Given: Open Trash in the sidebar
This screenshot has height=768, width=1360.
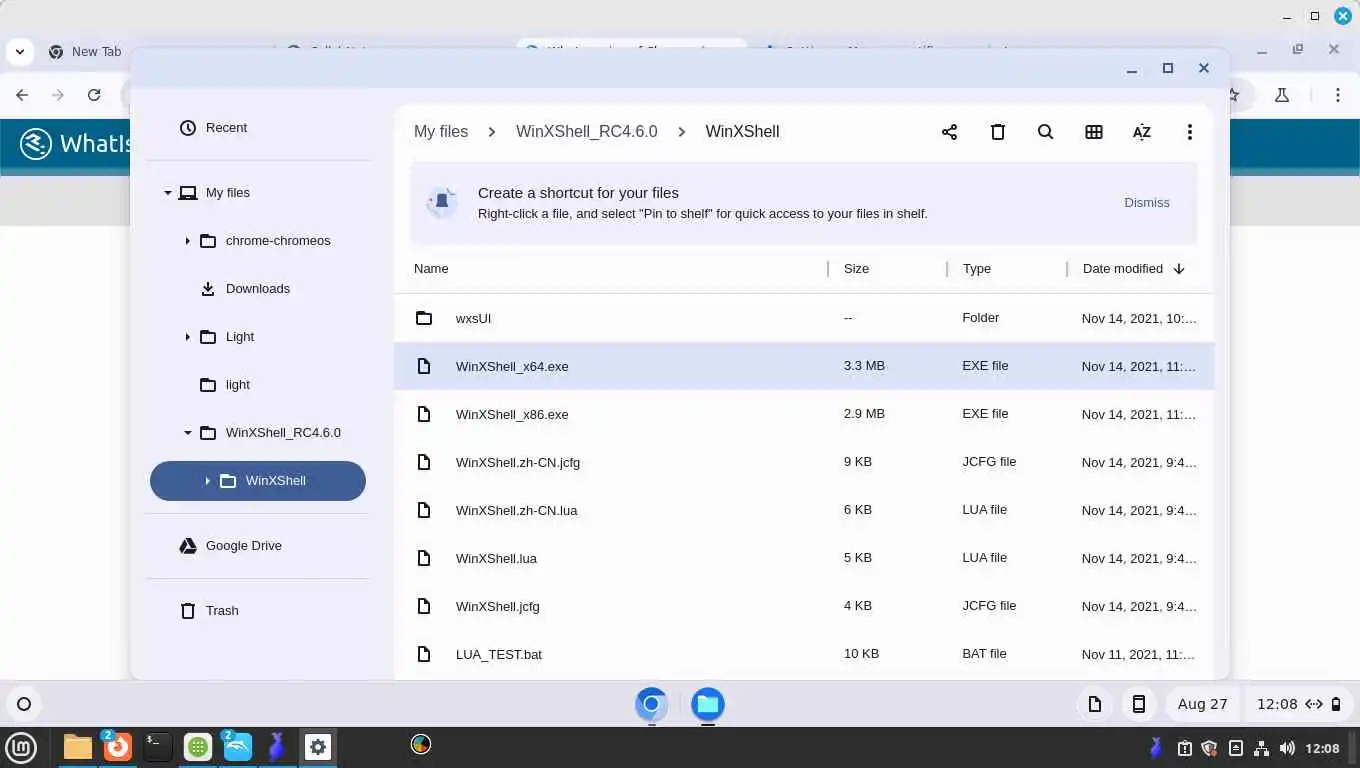Looking at the screenshot, I should [x=258, y=611].
